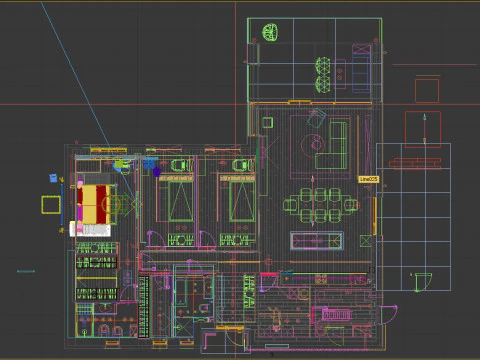Select the small orange square outside right
The width and height of the screenshot is (480, 360).
coord(427,91)
